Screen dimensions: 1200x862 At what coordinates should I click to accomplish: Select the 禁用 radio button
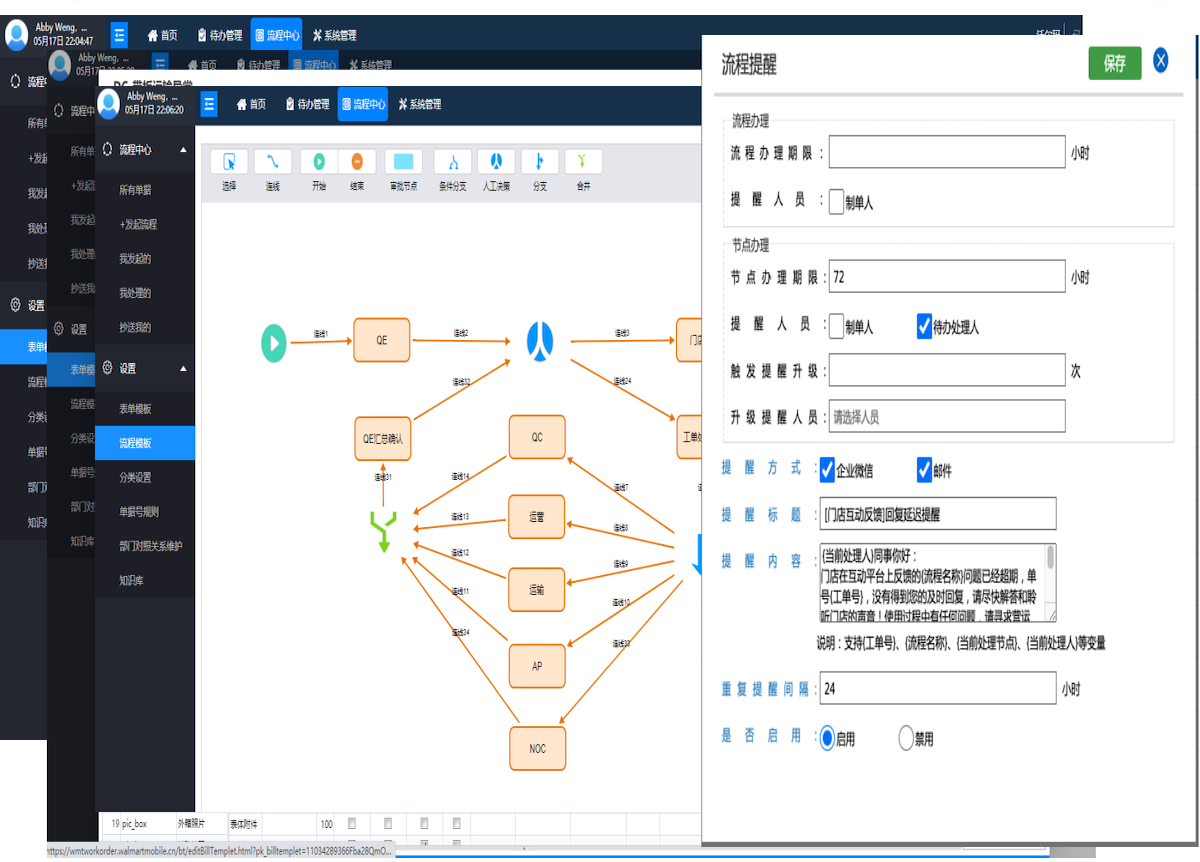click(907, 739)
